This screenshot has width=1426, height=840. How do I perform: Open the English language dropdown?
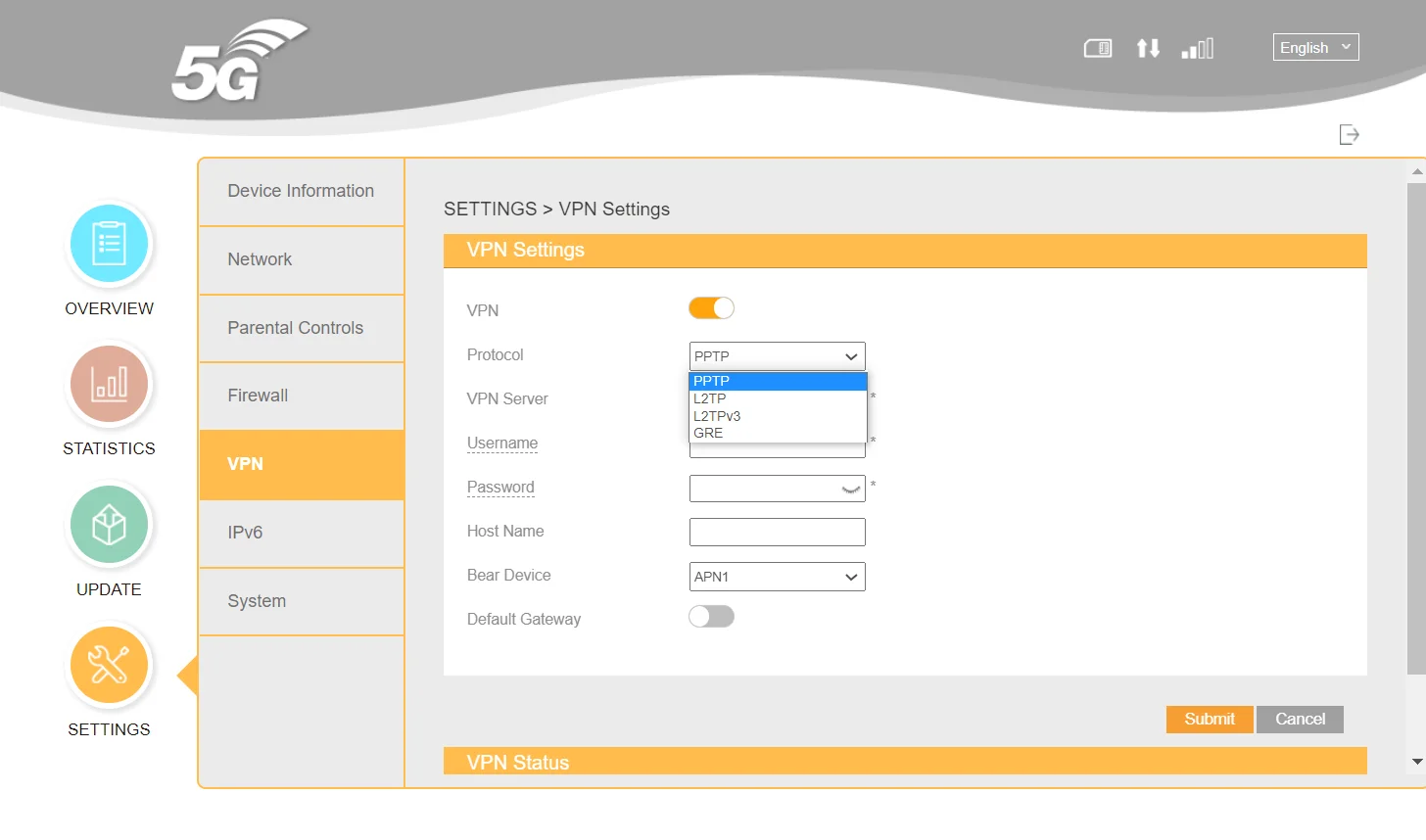tap(1315, 47)
